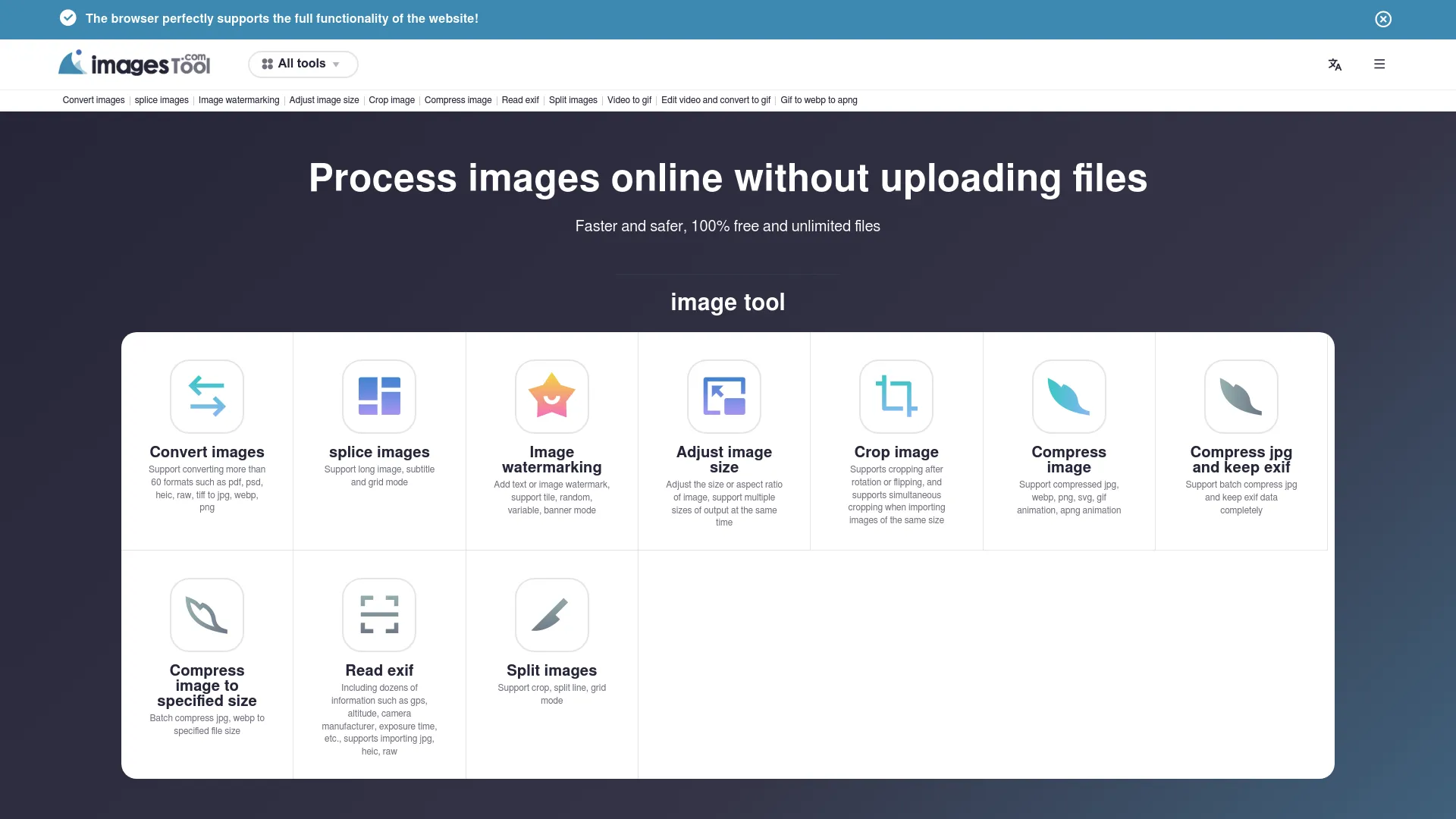Open the Crop image tool icon
The width and height of the screenshot is (1456, 819).
[896, 397]
